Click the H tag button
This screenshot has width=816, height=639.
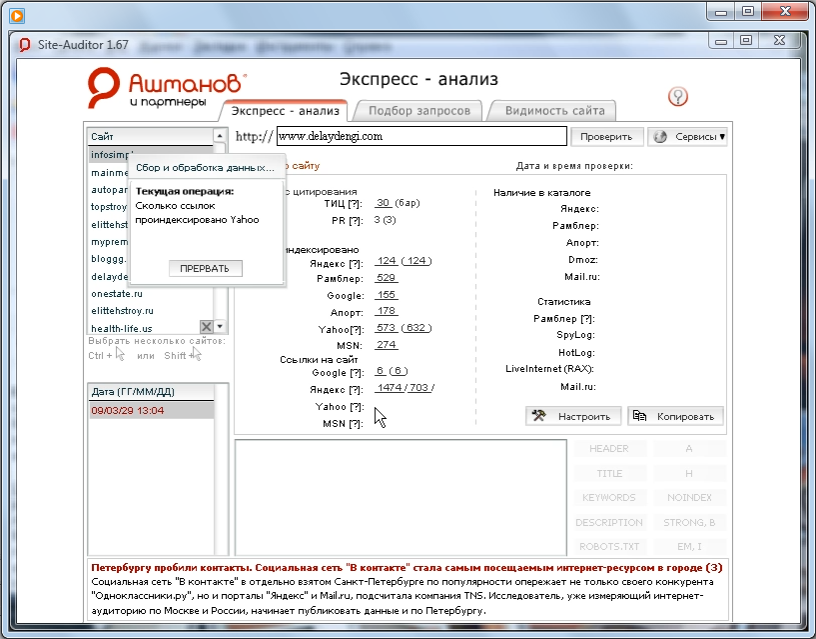point(689,474)
